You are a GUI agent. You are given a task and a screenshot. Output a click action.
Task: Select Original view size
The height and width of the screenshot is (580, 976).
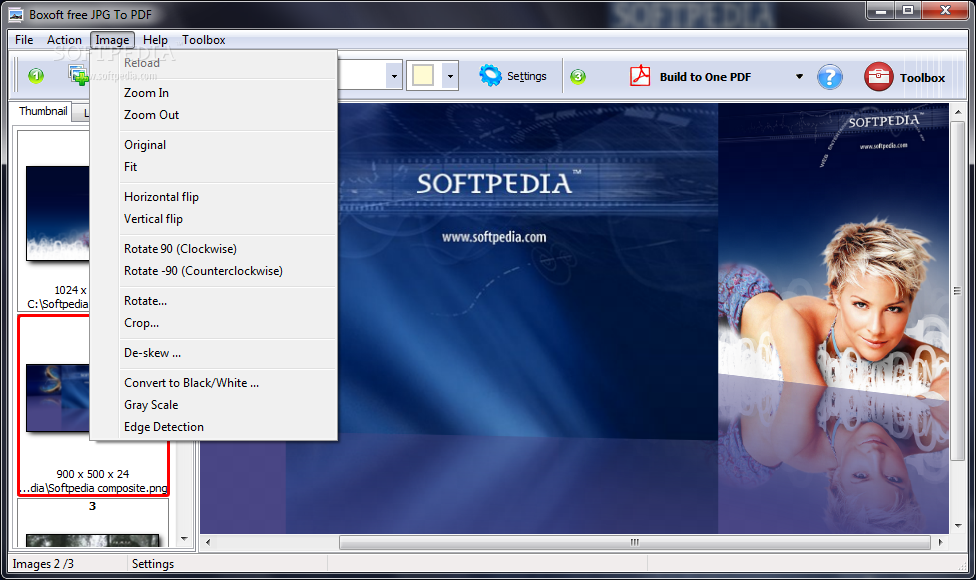pyautogui.click(x=214, y=145)
